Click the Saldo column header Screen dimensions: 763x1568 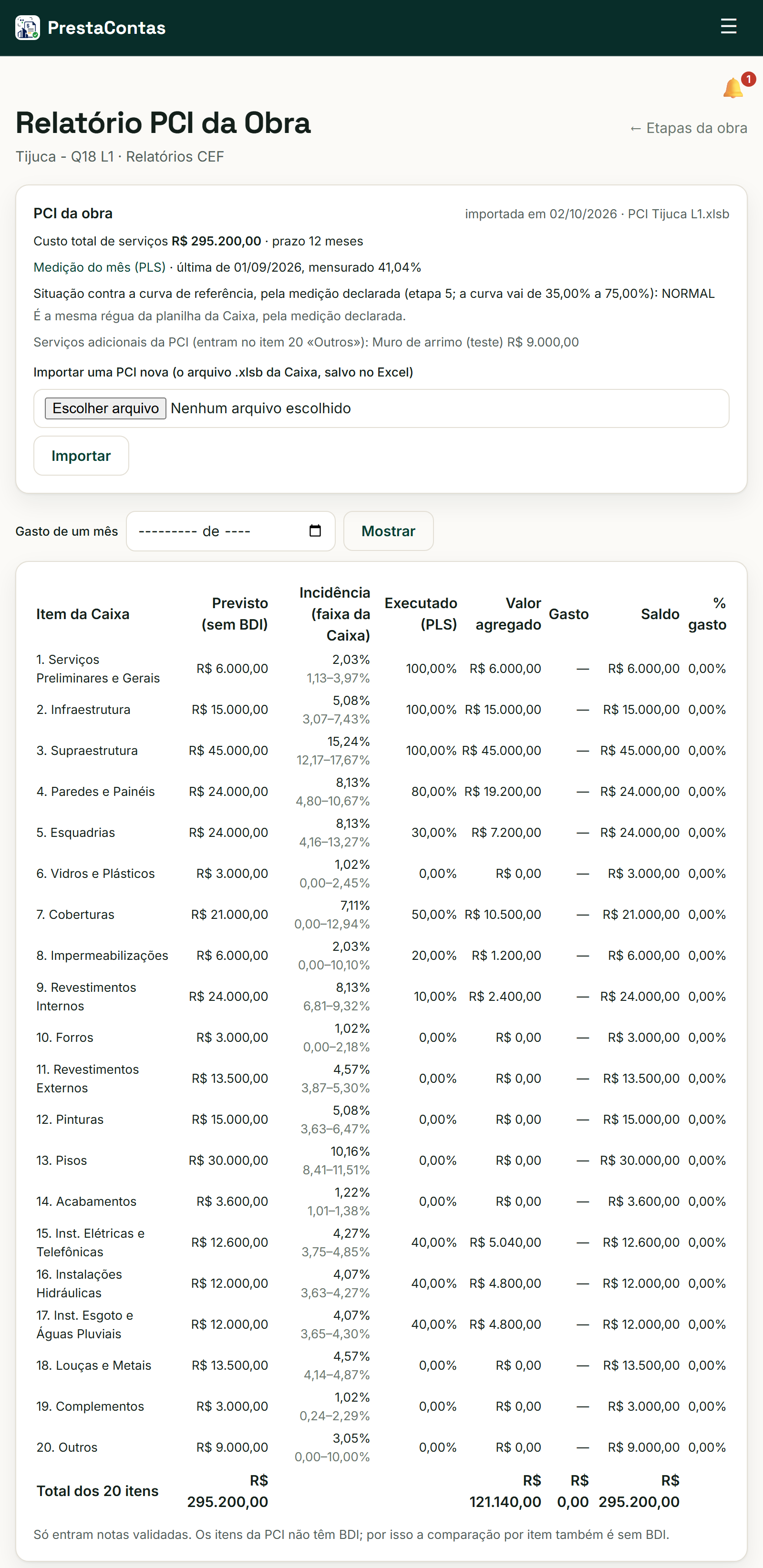(660, 613)
